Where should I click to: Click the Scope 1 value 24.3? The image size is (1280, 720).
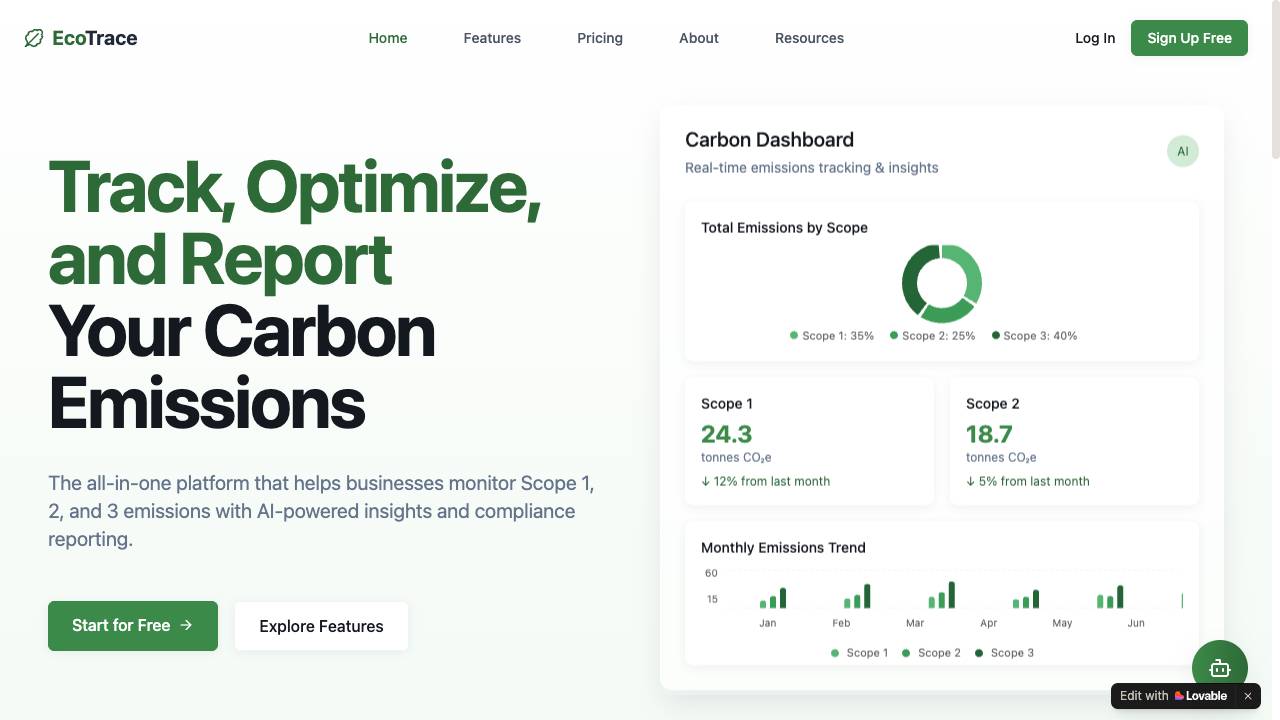pyautogui.click(x=726, y=434)
